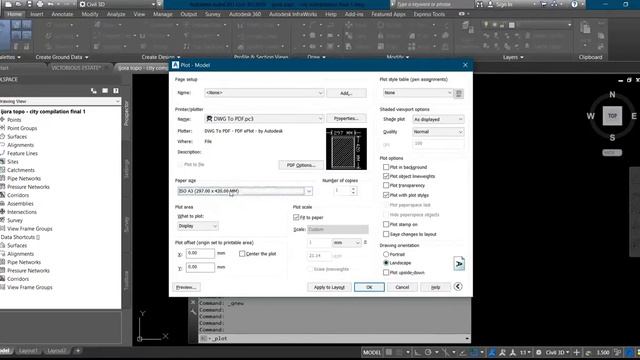This screenshot has height=360, width=640.
Task: Click the Preview button in Plot dialog
Action: pyautogui.click(x=186, y=287)
